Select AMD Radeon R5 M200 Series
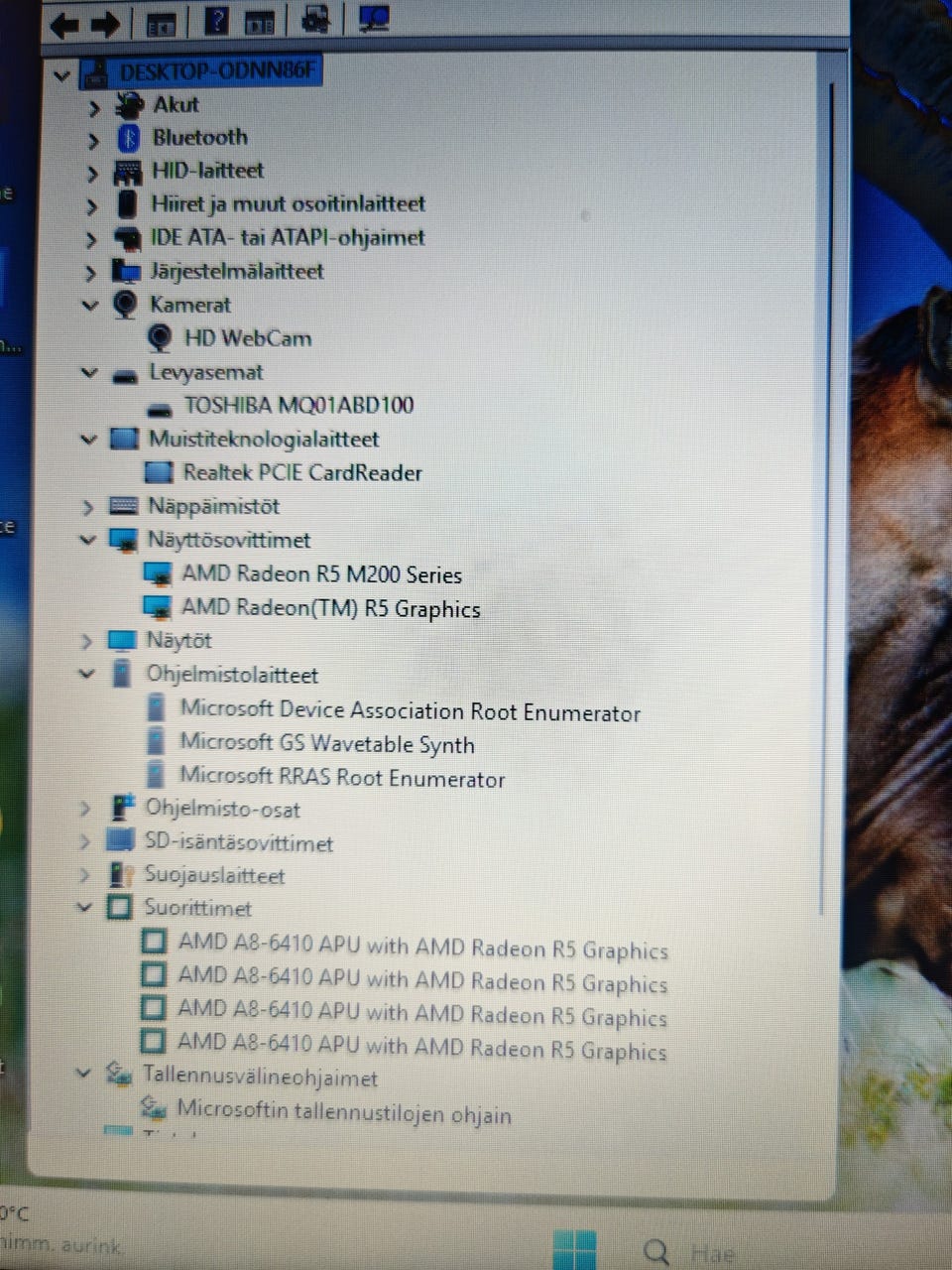 click(x=321, y=573)
